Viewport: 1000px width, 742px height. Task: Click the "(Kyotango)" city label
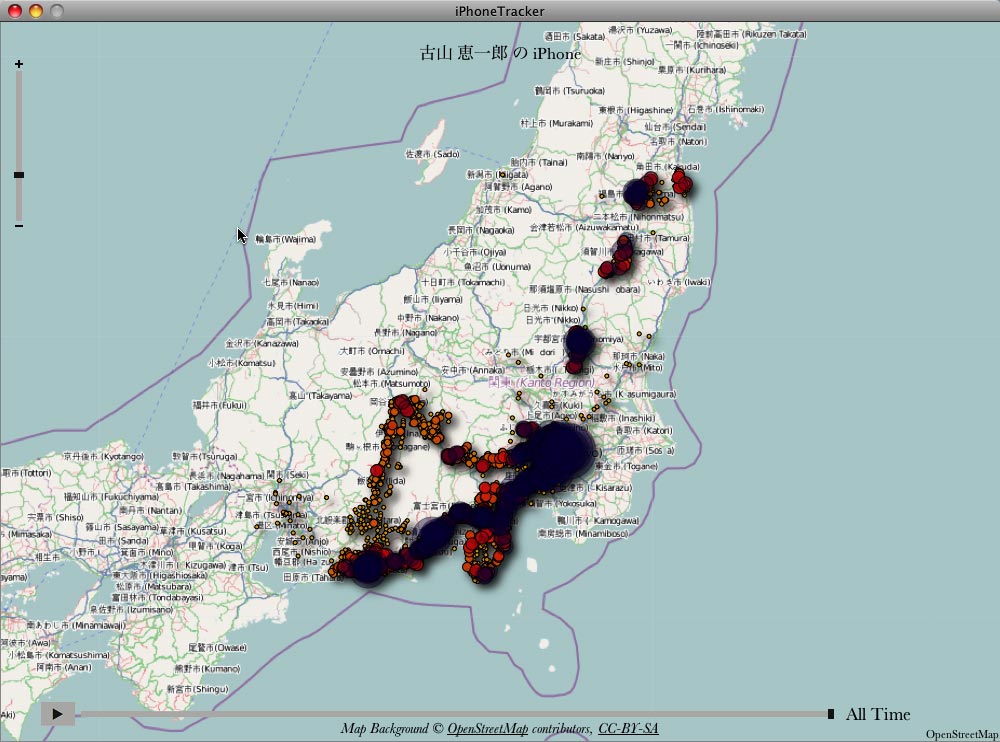121,456
